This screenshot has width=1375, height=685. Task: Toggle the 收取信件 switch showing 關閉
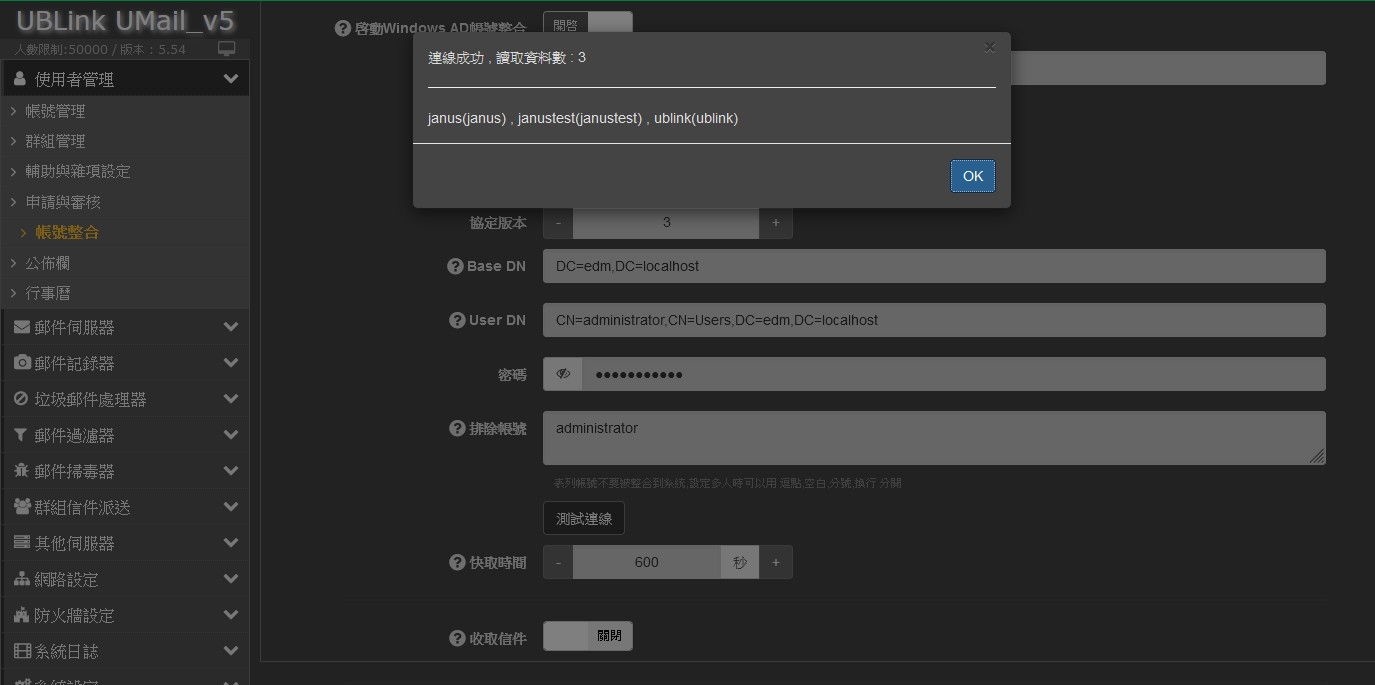click(588, 636)
